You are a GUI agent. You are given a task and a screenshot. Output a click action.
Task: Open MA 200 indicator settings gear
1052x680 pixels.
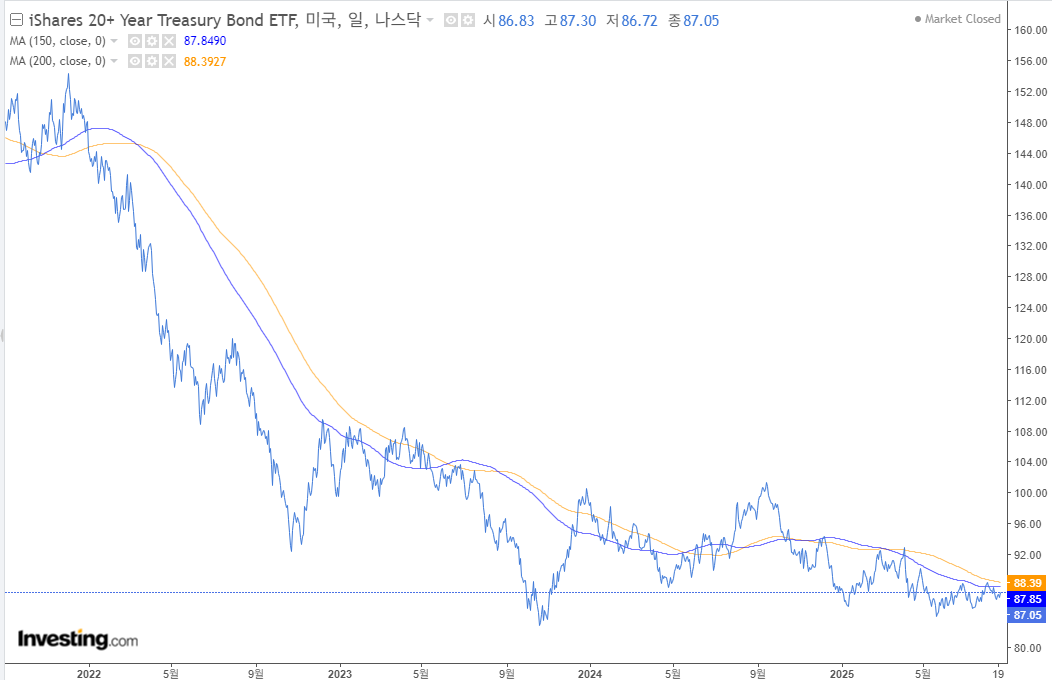click(152, 61)
